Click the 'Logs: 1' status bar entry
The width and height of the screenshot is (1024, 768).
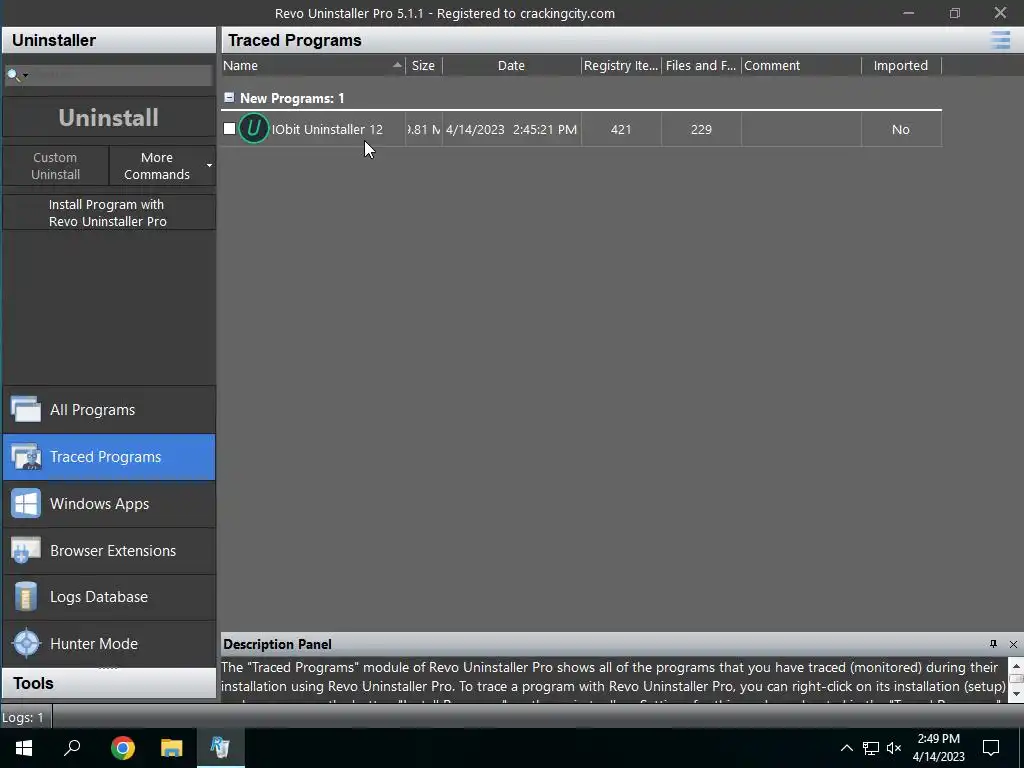point(23,717)
